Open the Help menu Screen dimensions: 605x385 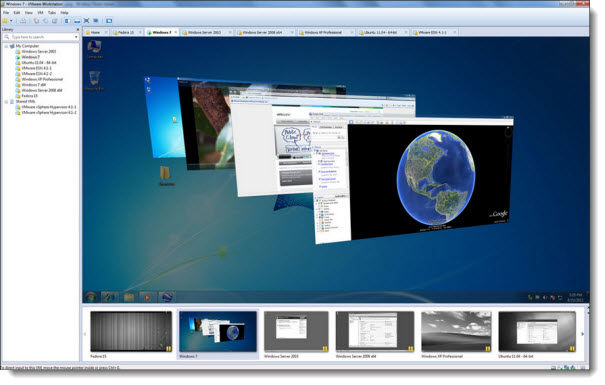64,13
